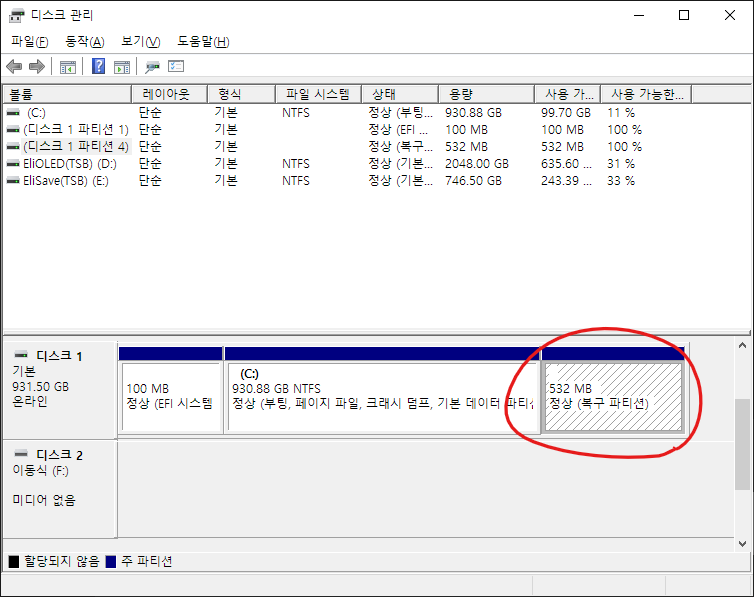Show/hide console tree toolbar icon
Viewport: 754px width, 597px height.
click(68, 67)
